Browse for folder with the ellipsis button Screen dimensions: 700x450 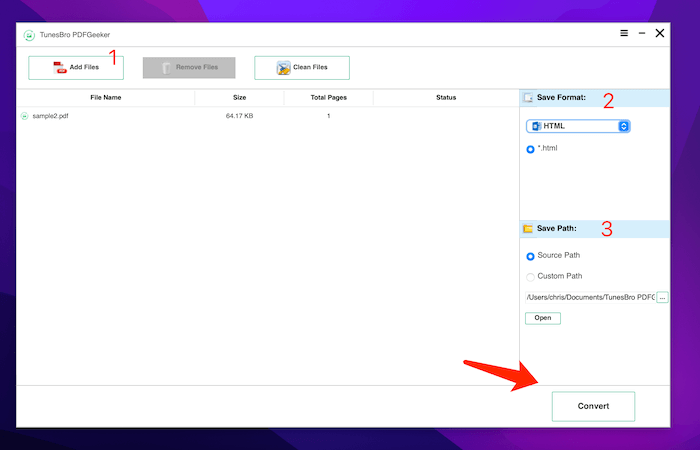[662, 297]
